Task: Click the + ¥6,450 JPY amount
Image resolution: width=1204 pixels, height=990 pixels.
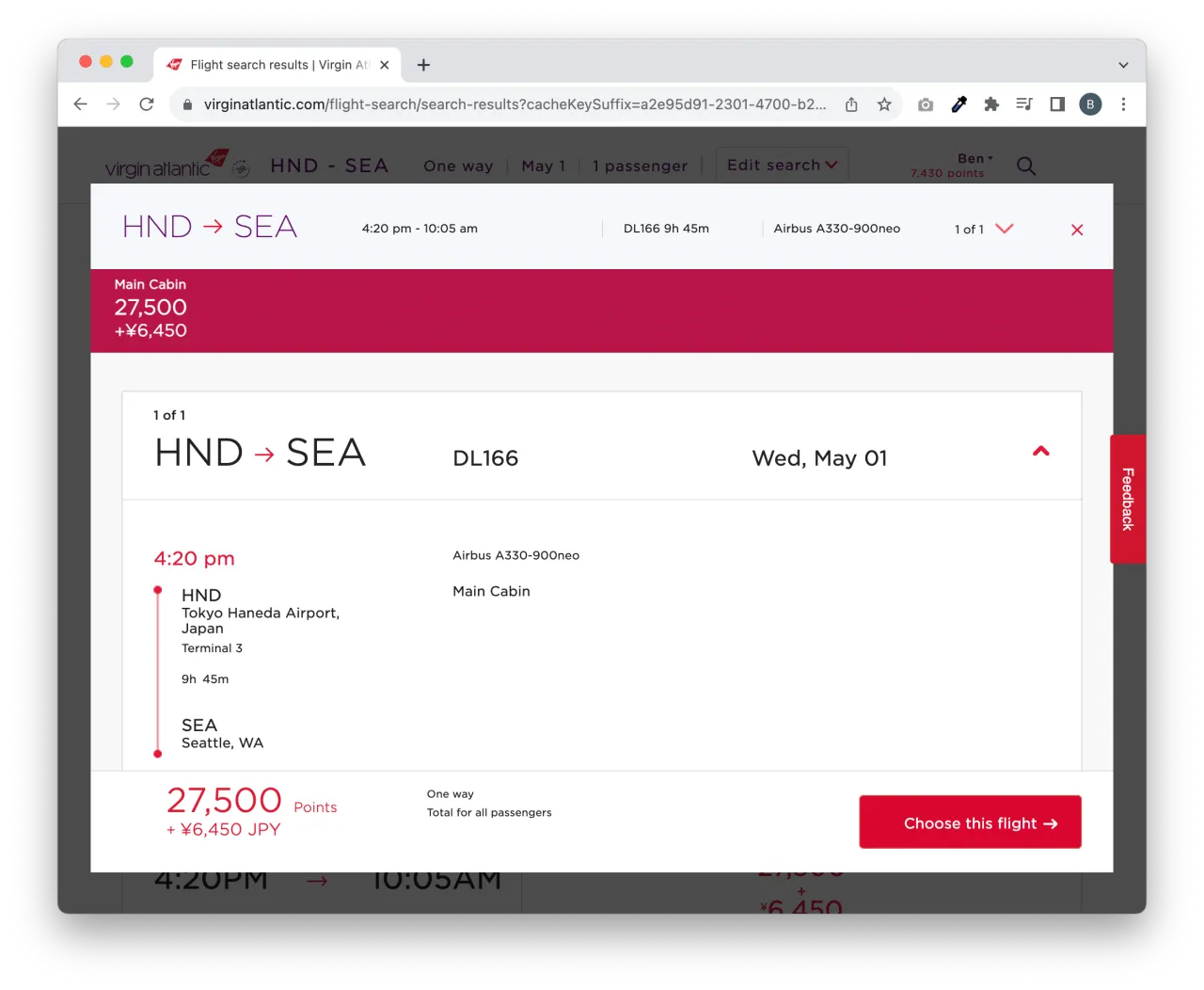Action: (x=223, y=829)
